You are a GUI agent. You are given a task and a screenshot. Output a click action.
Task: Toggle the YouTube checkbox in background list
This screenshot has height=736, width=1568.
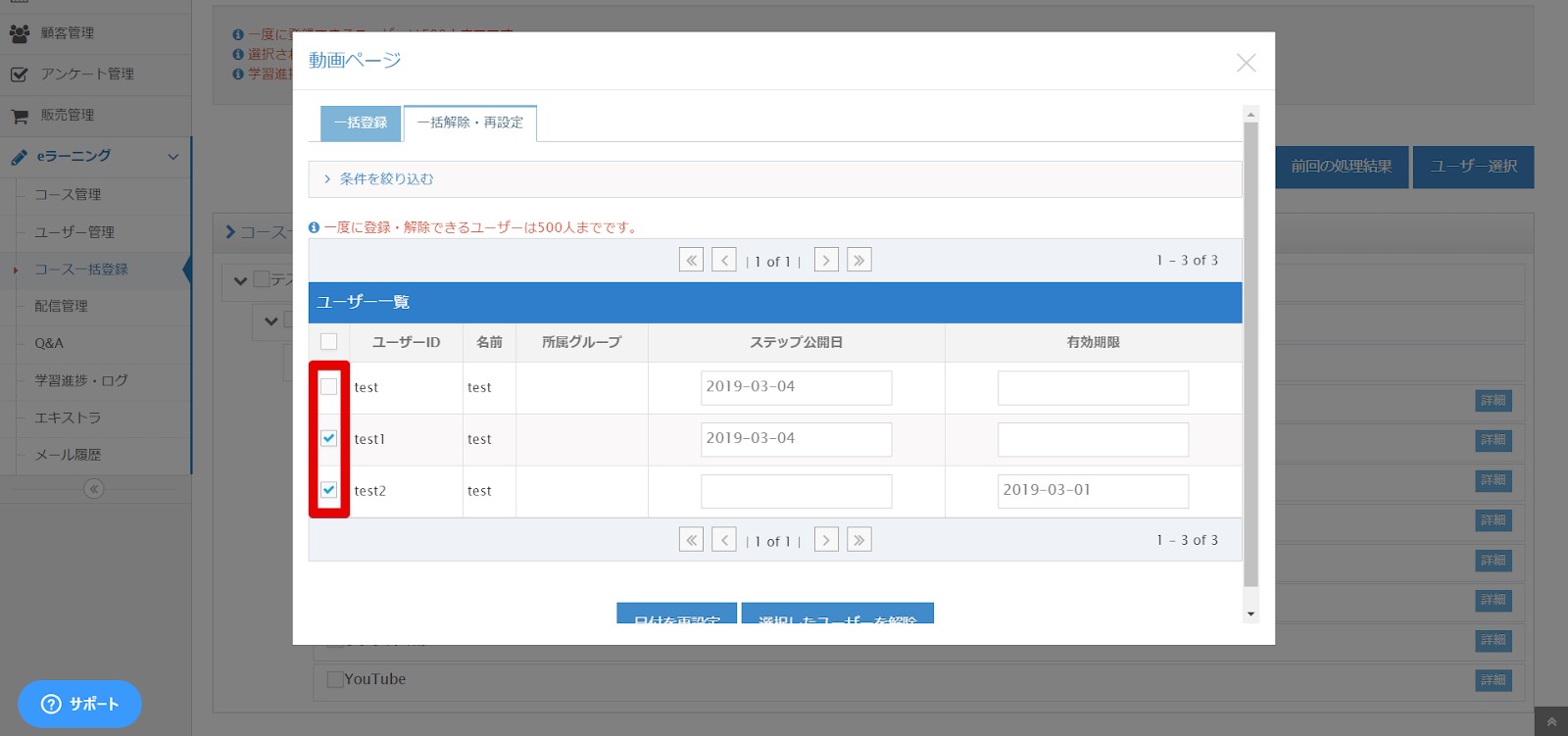335,679
